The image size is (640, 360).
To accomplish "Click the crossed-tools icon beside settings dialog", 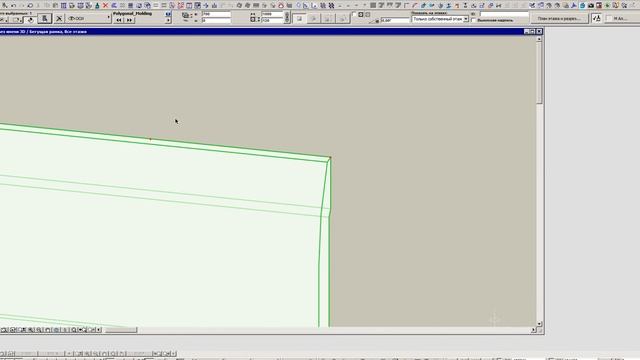I will point(59,19).
